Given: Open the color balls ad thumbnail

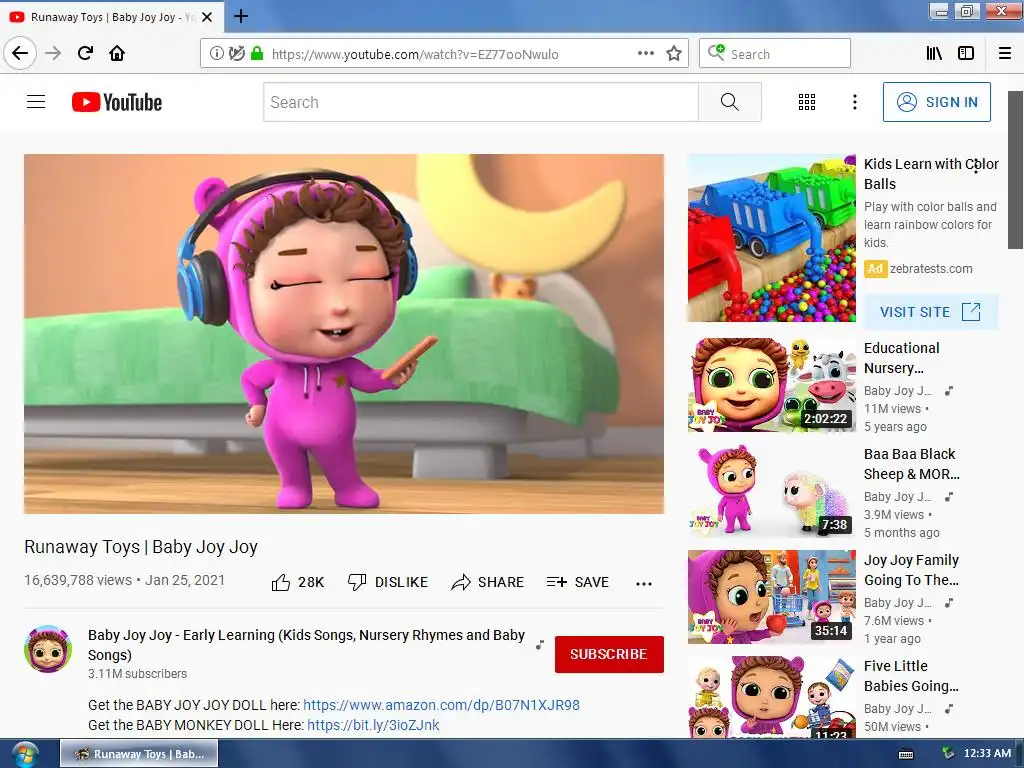Looking at the screenshot, I should [771, 238].
